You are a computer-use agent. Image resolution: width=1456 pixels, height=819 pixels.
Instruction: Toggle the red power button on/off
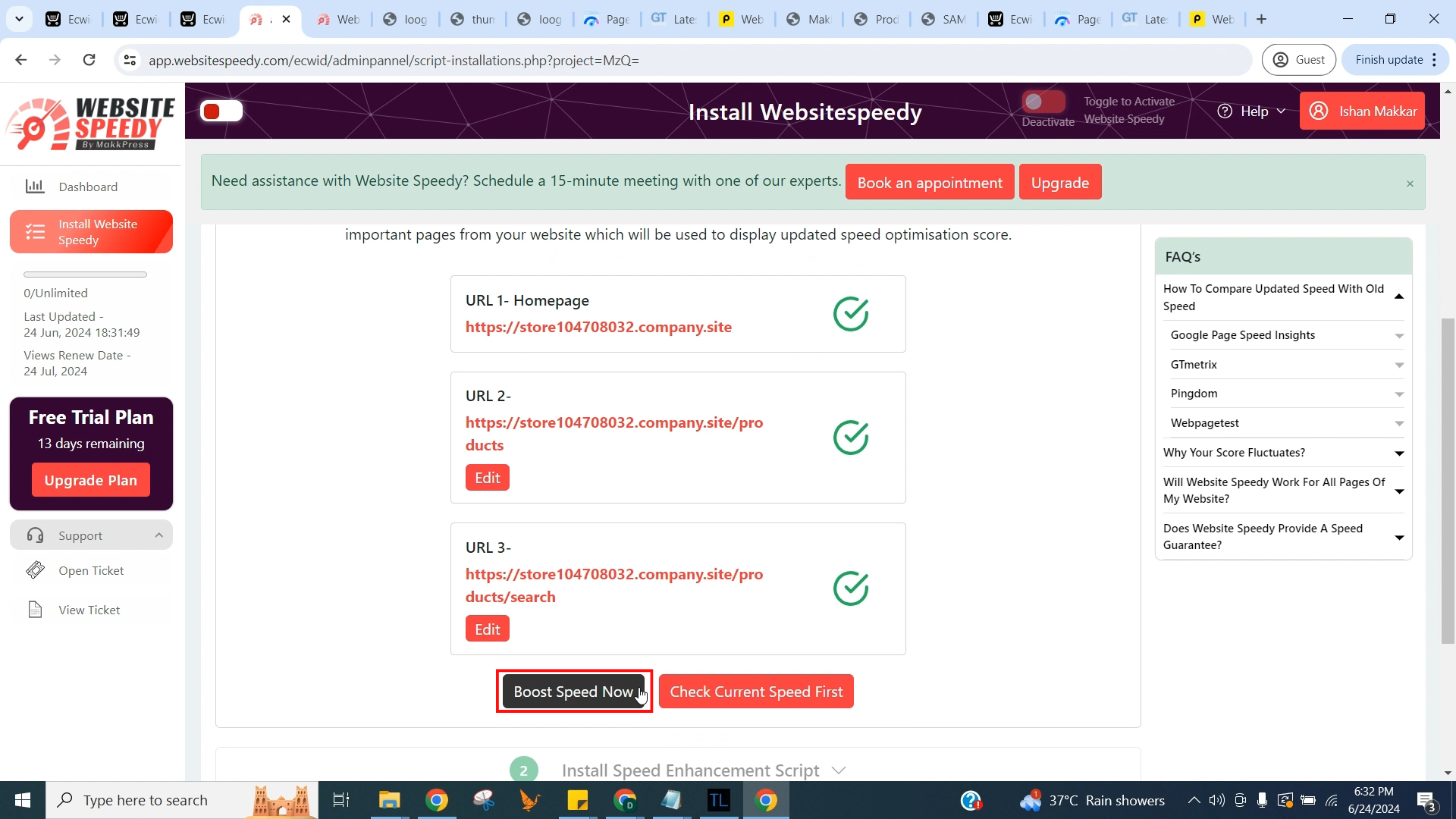(220, 111)
